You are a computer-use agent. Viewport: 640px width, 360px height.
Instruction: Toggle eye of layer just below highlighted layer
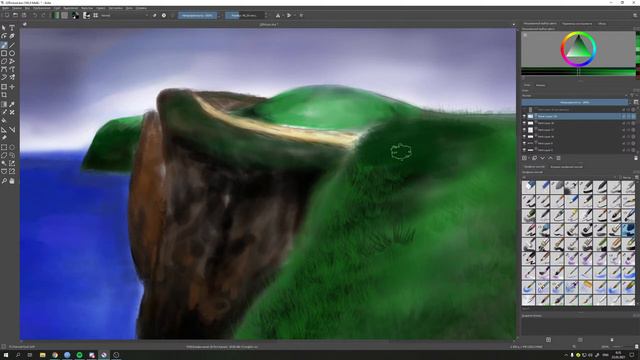point(524,123)
